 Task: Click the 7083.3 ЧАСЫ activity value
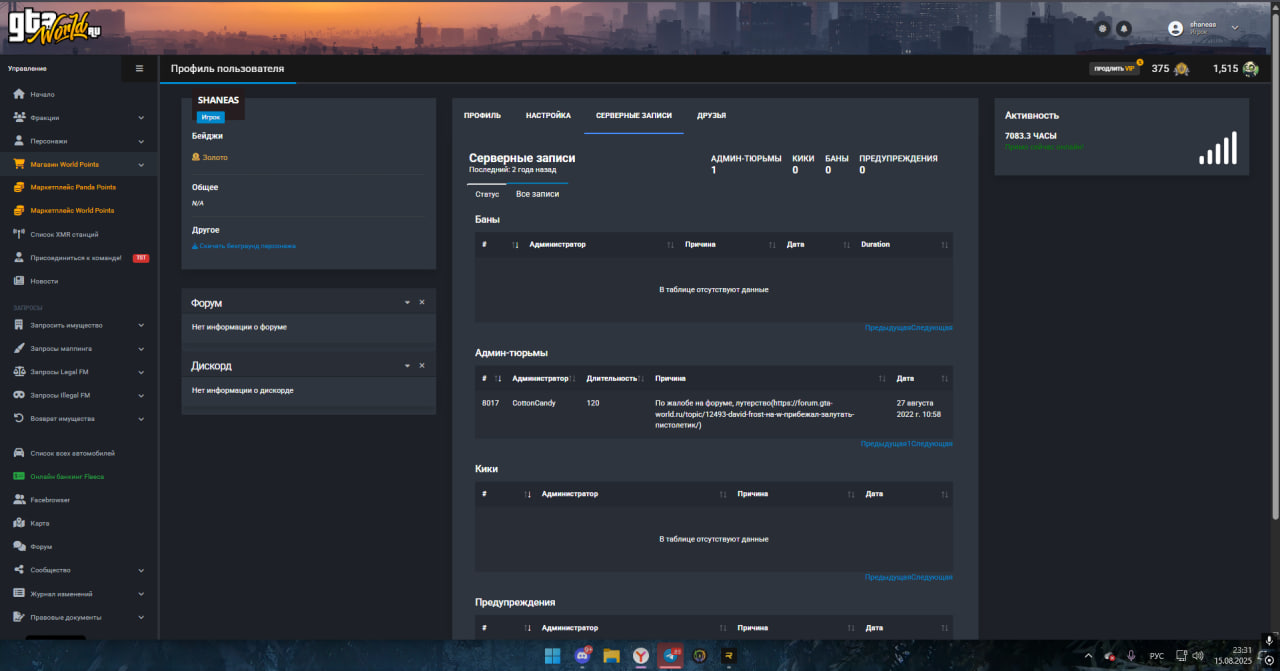tap(1031, 135)
